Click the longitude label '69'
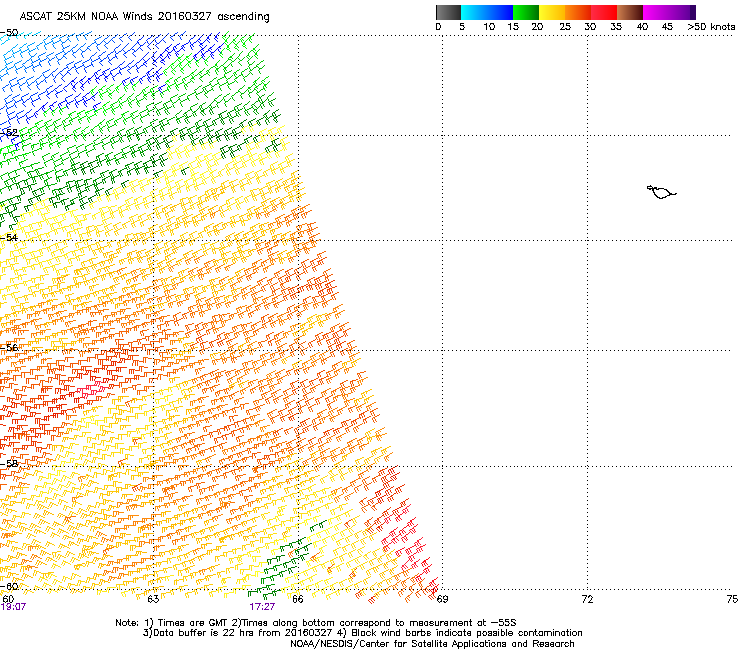This screenshot has height=650, width=740. [442, 599]
